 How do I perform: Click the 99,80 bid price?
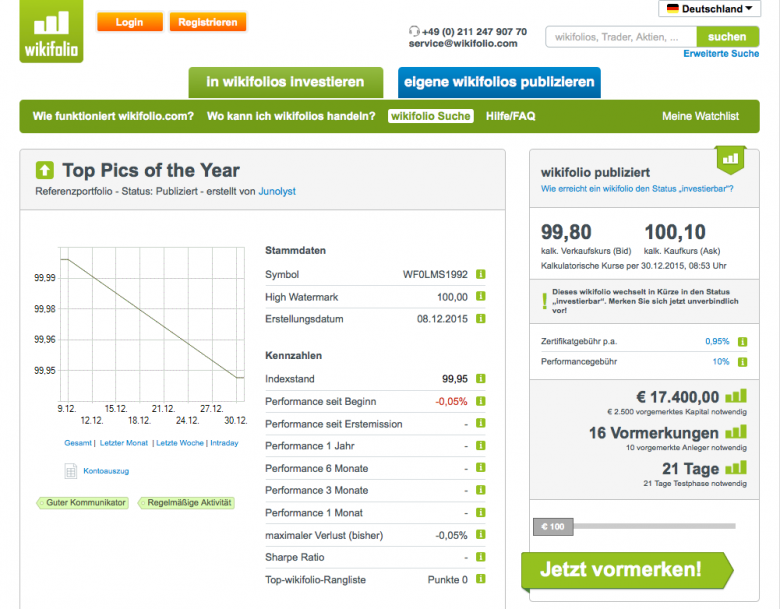pos(566,232)
